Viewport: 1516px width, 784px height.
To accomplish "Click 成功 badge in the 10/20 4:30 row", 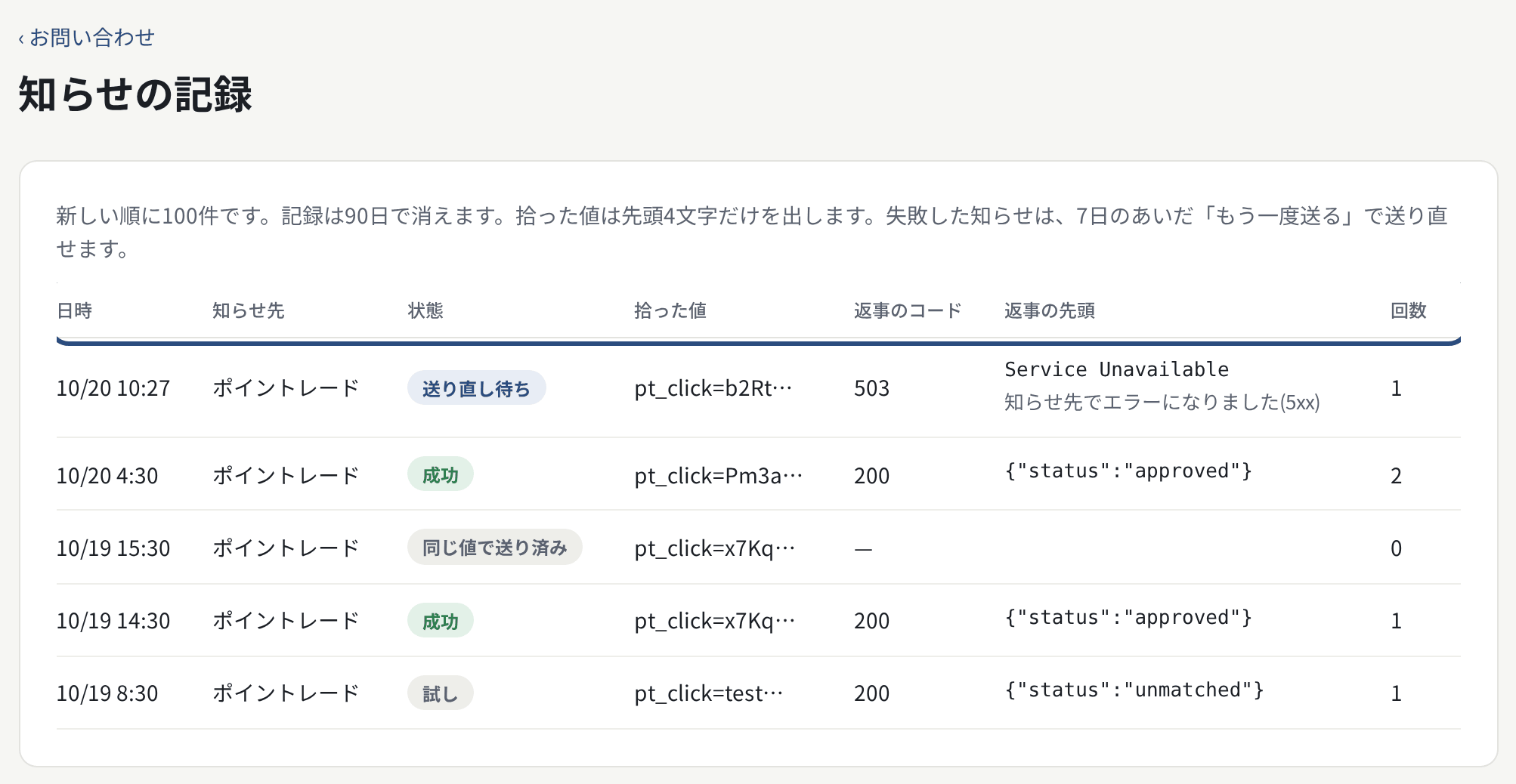I will pos(441,474).
